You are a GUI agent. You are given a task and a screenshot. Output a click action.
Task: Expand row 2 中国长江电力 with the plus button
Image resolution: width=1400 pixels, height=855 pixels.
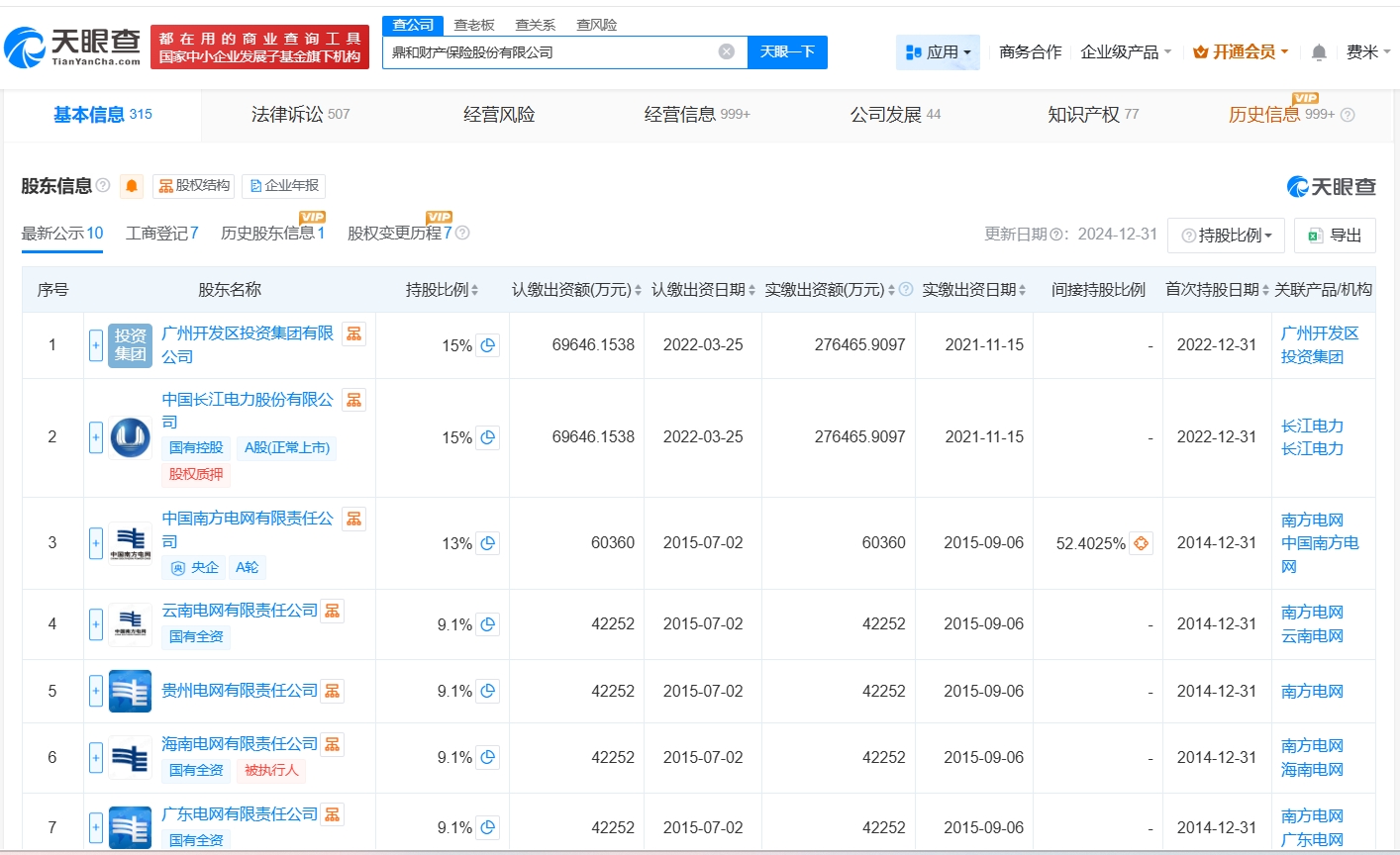[96, 437]
